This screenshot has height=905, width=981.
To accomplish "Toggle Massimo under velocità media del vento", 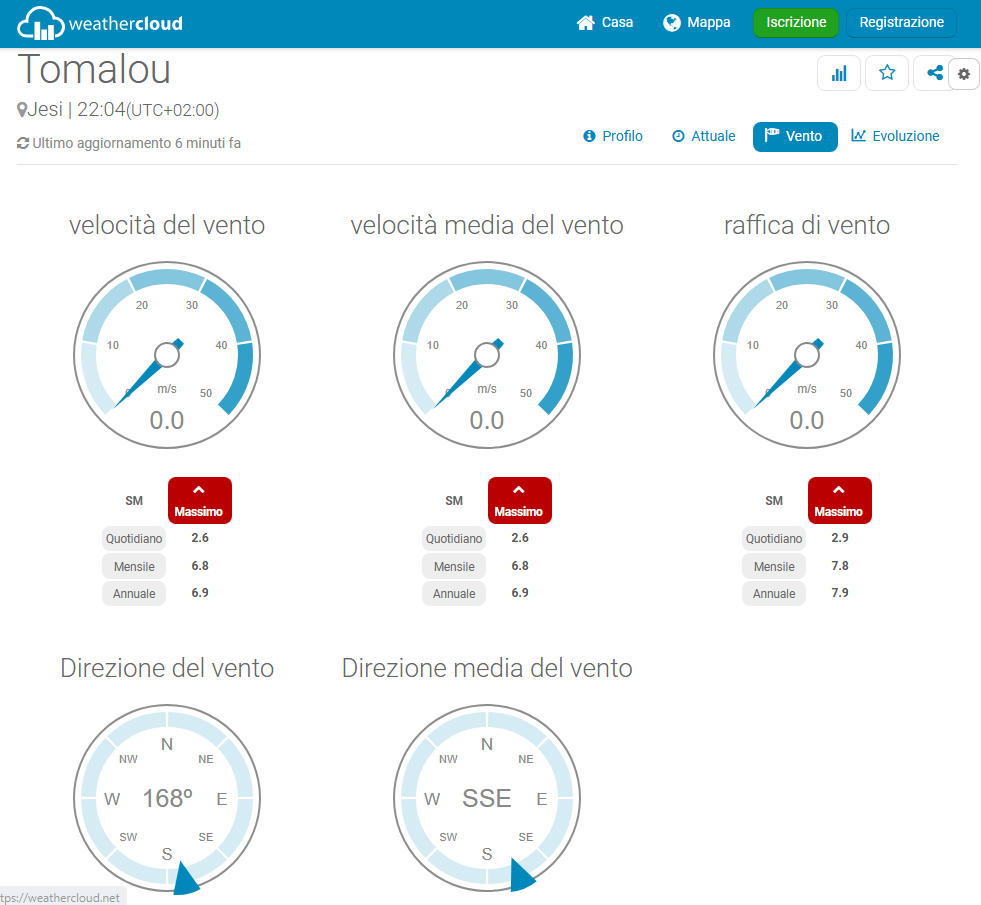I will click(x=519, y=500).
